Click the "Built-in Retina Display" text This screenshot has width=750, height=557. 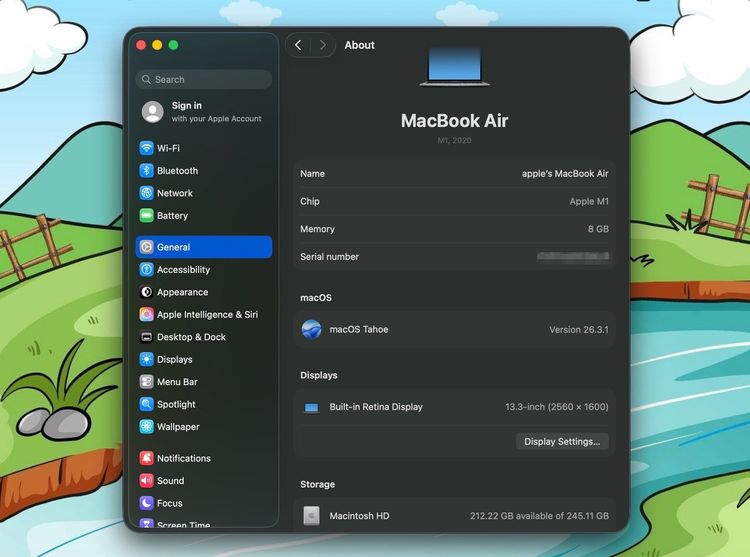(x=376, y=407)
